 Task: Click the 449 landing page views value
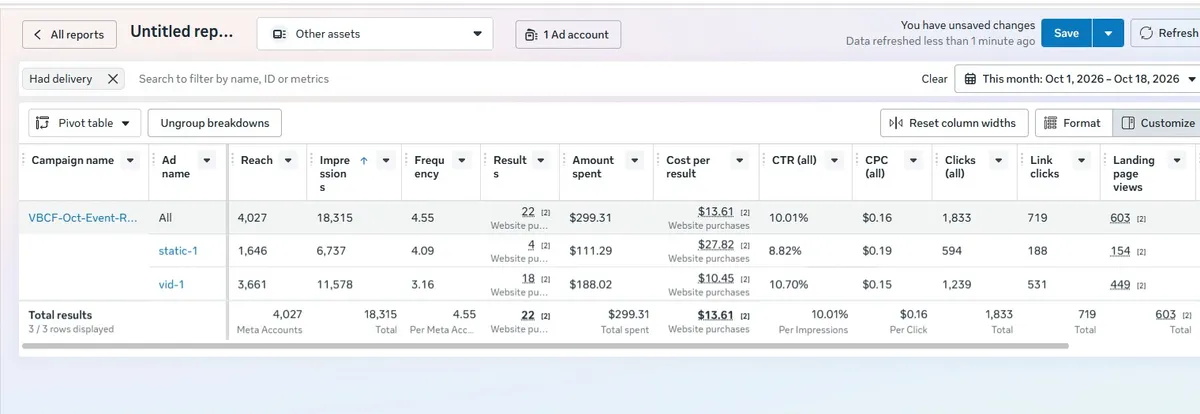[1120, 285]
